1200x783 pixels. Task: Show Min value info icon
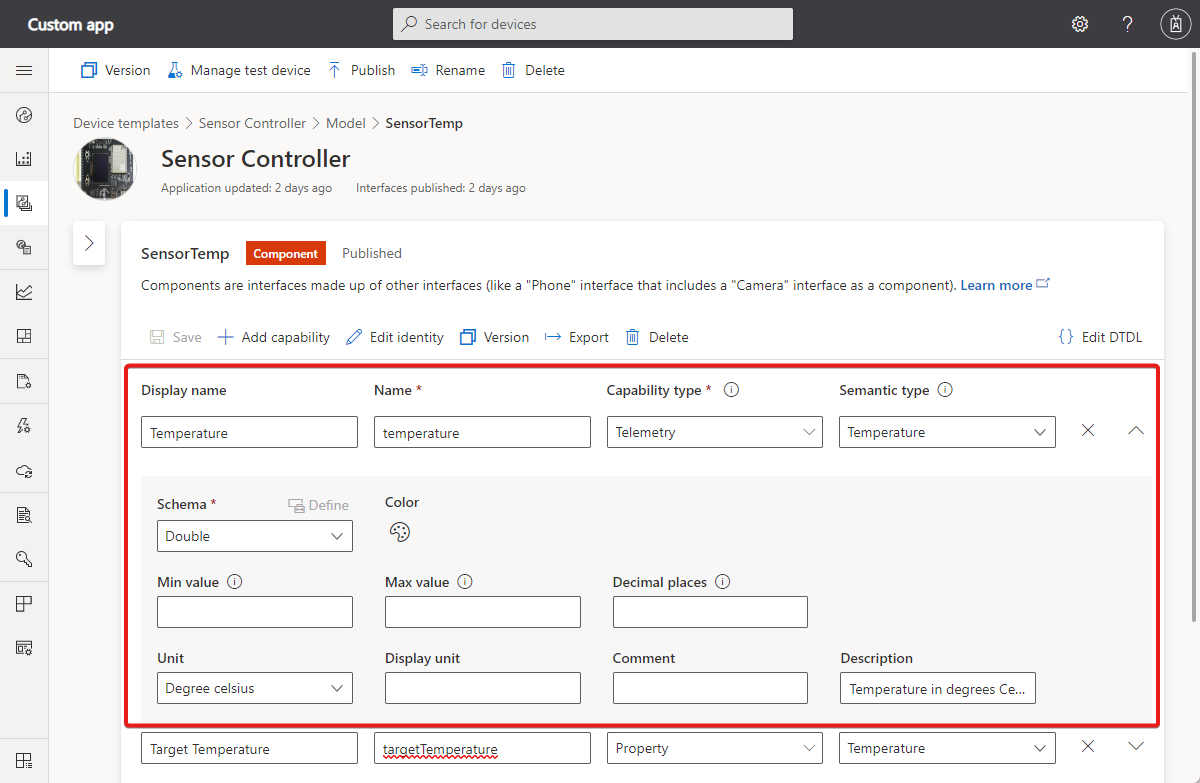(235, 582)
